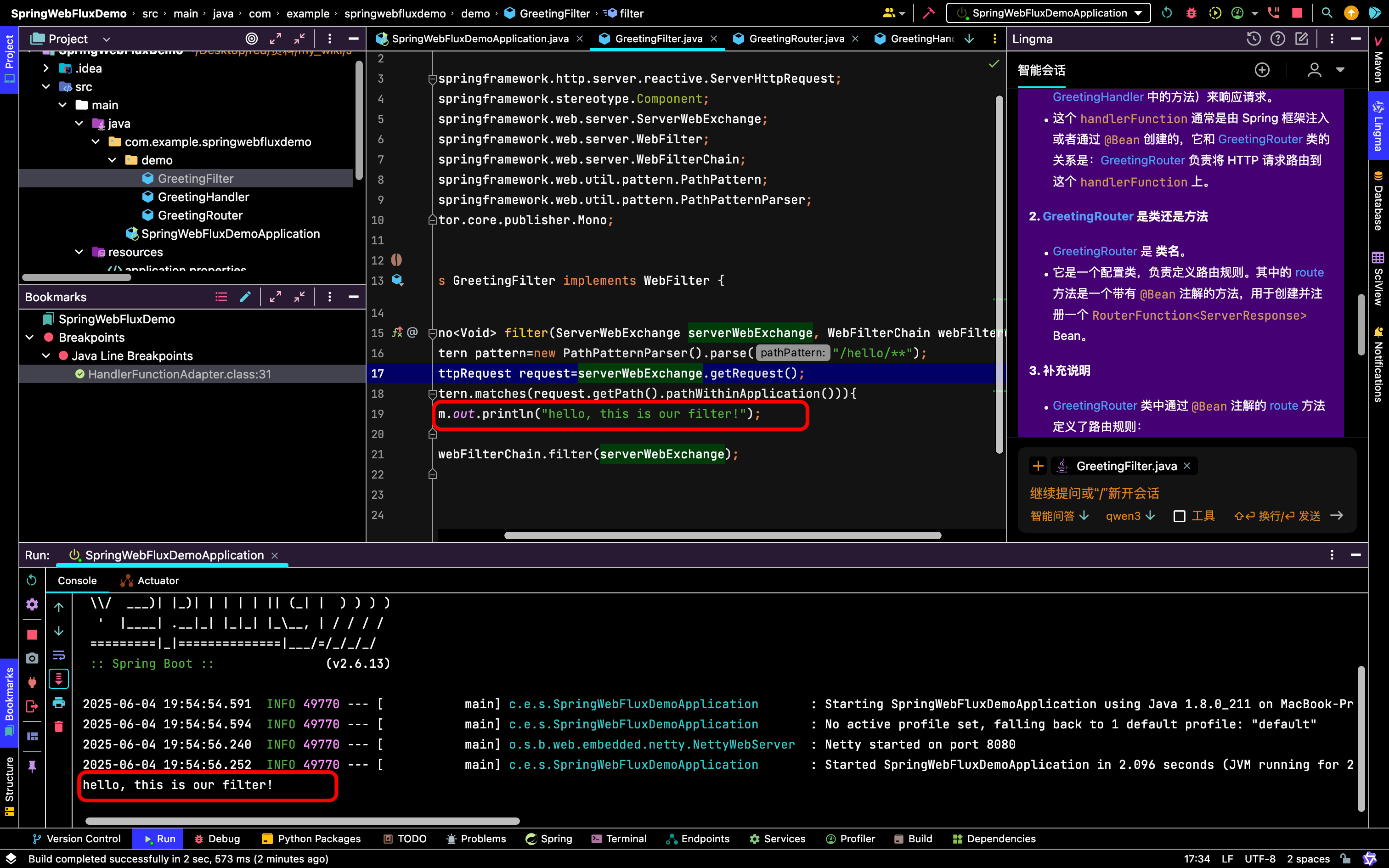Stop the application with the red square
This screenshot has height=868, width=1389.
click(x=32, y=634)
